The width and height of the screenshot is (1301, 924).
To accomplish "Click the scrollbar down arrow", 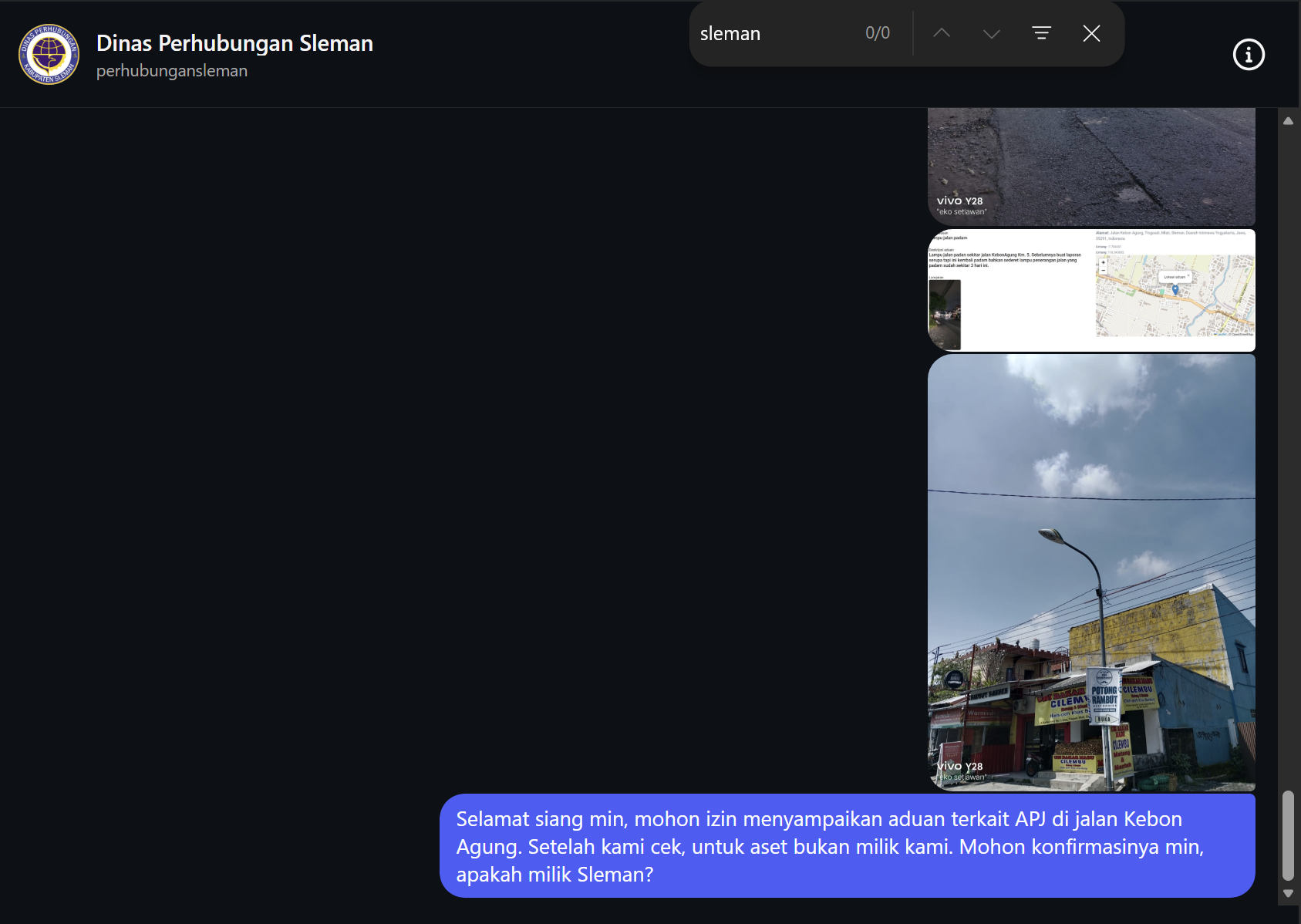I will point(1288,893).
